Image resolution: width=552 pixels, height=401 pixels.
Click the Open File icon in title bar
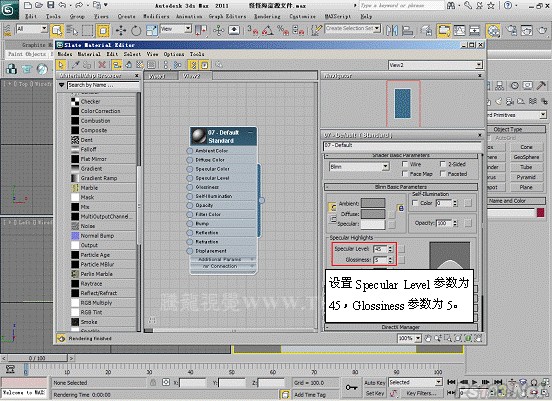(39, 5)
